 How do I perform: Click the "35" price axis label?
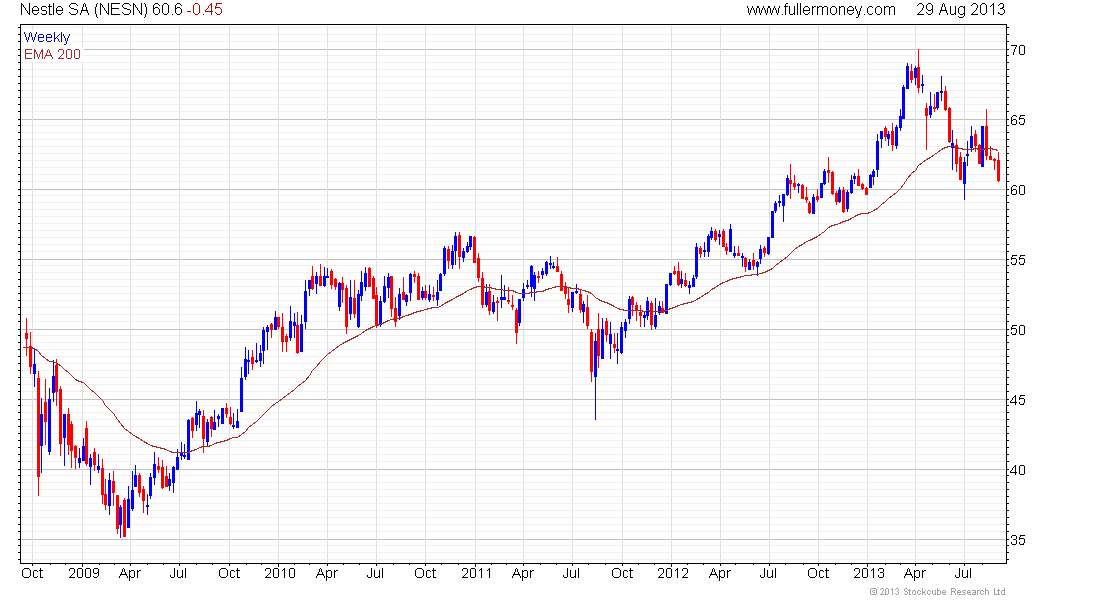point(1017,540)
